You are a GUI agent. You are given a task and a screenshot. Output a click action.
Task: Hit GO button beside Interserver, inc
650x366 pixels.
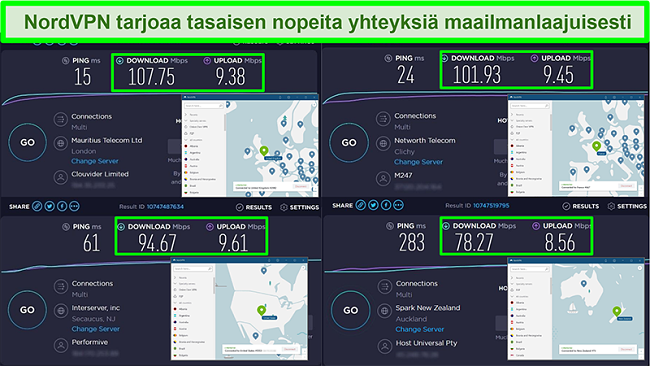pyautogui.click(x=27, y=310)
